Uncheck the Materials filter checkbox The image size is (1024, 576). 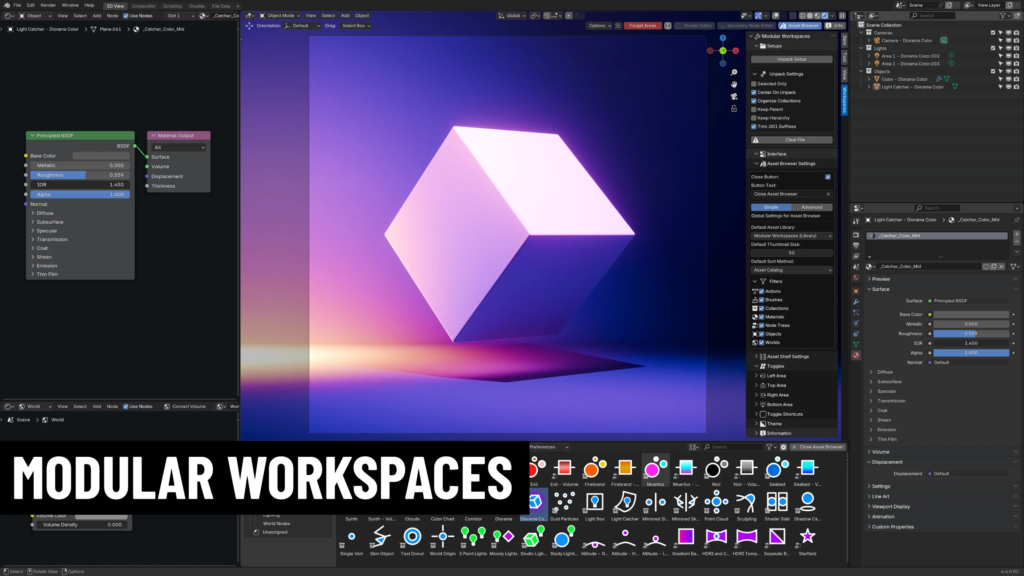(761, 317)
